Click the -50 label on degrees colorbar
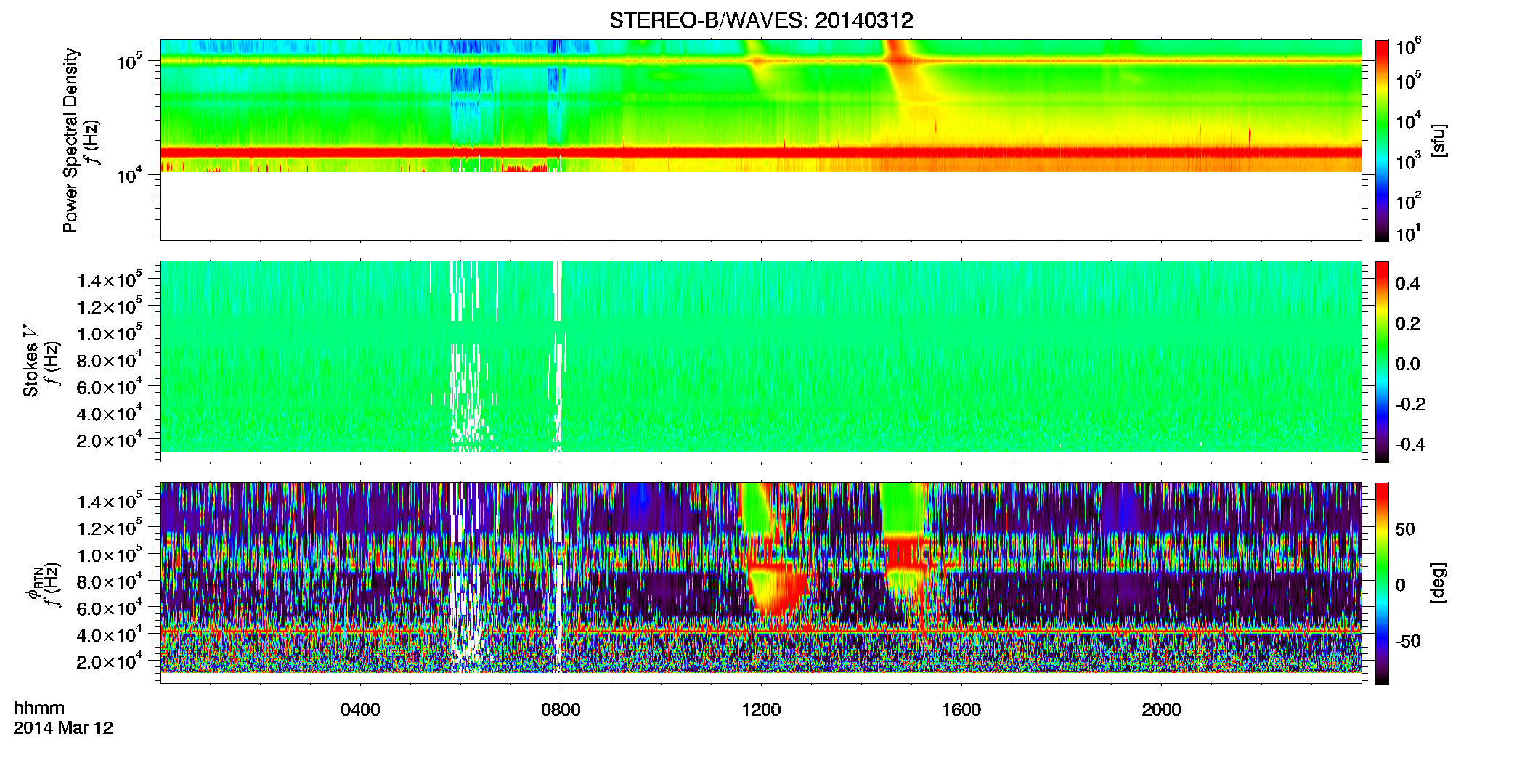The image size is (1522, 784). click(1408, 642)
